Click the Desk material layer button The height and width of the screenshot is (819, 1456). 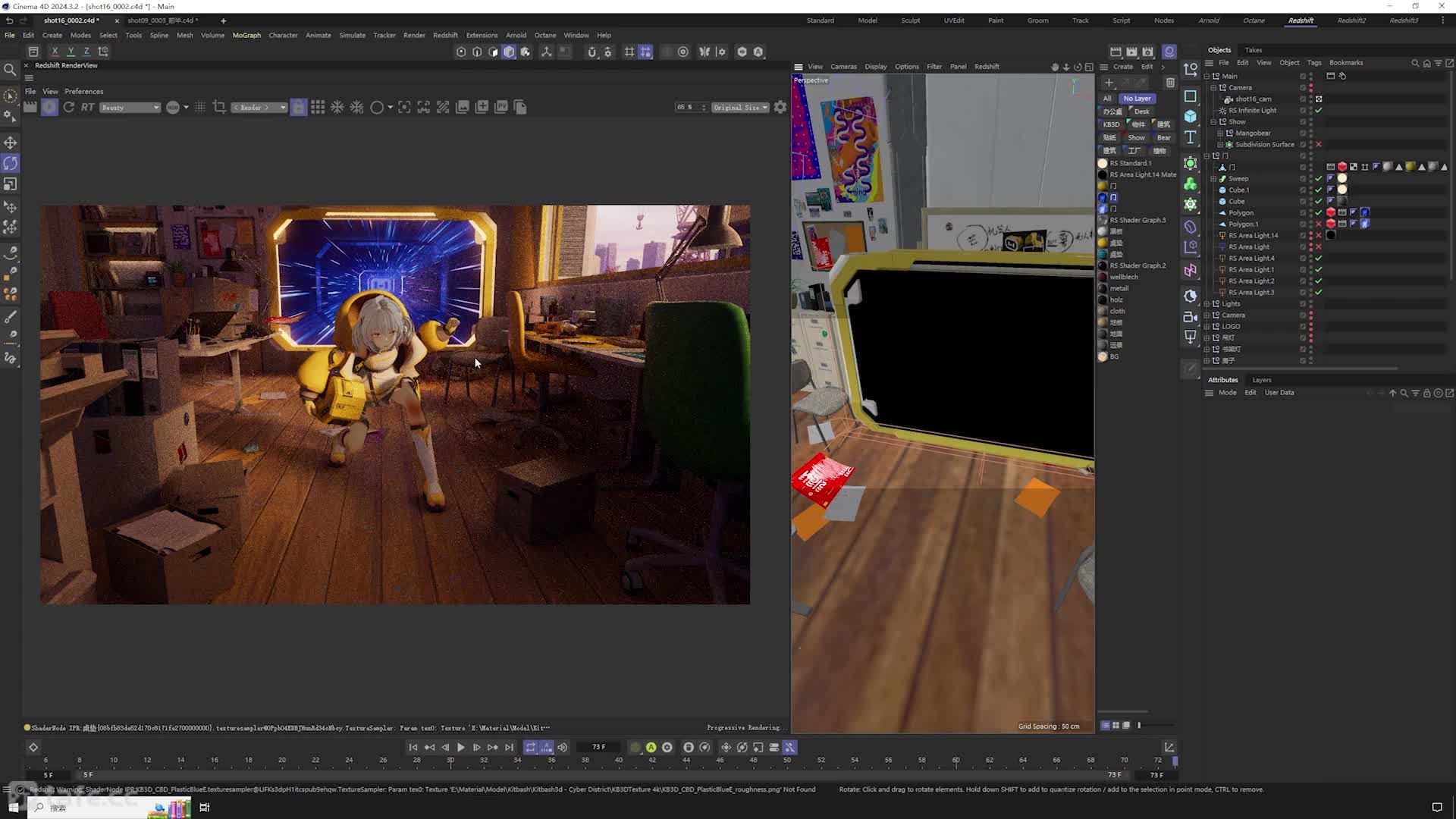pyautogui.click(x=1141, y=111)
